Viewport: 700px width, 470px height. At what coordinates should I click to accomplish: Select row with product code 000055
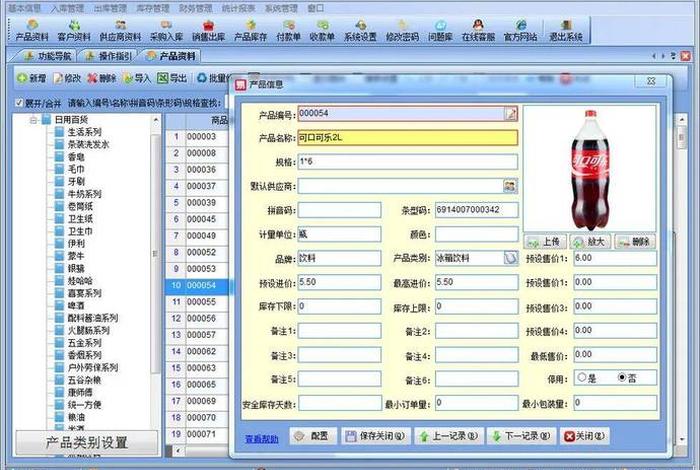(196, 302)
